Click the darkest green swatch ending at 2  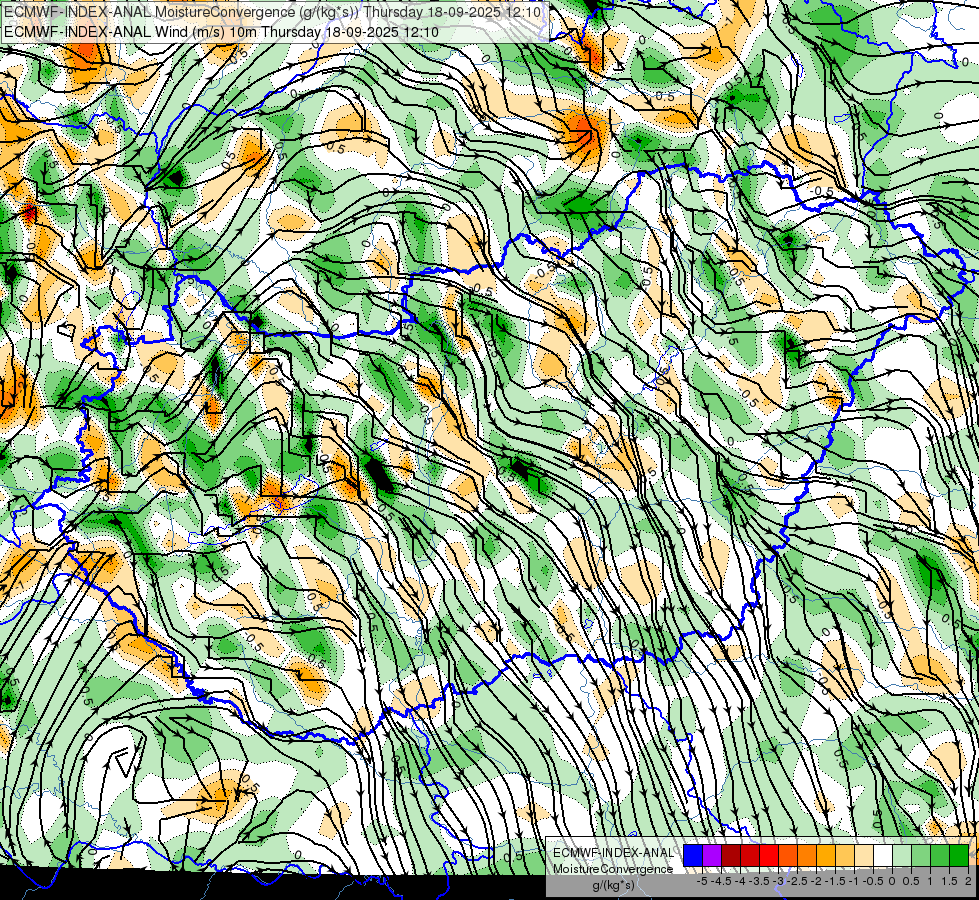959,856
